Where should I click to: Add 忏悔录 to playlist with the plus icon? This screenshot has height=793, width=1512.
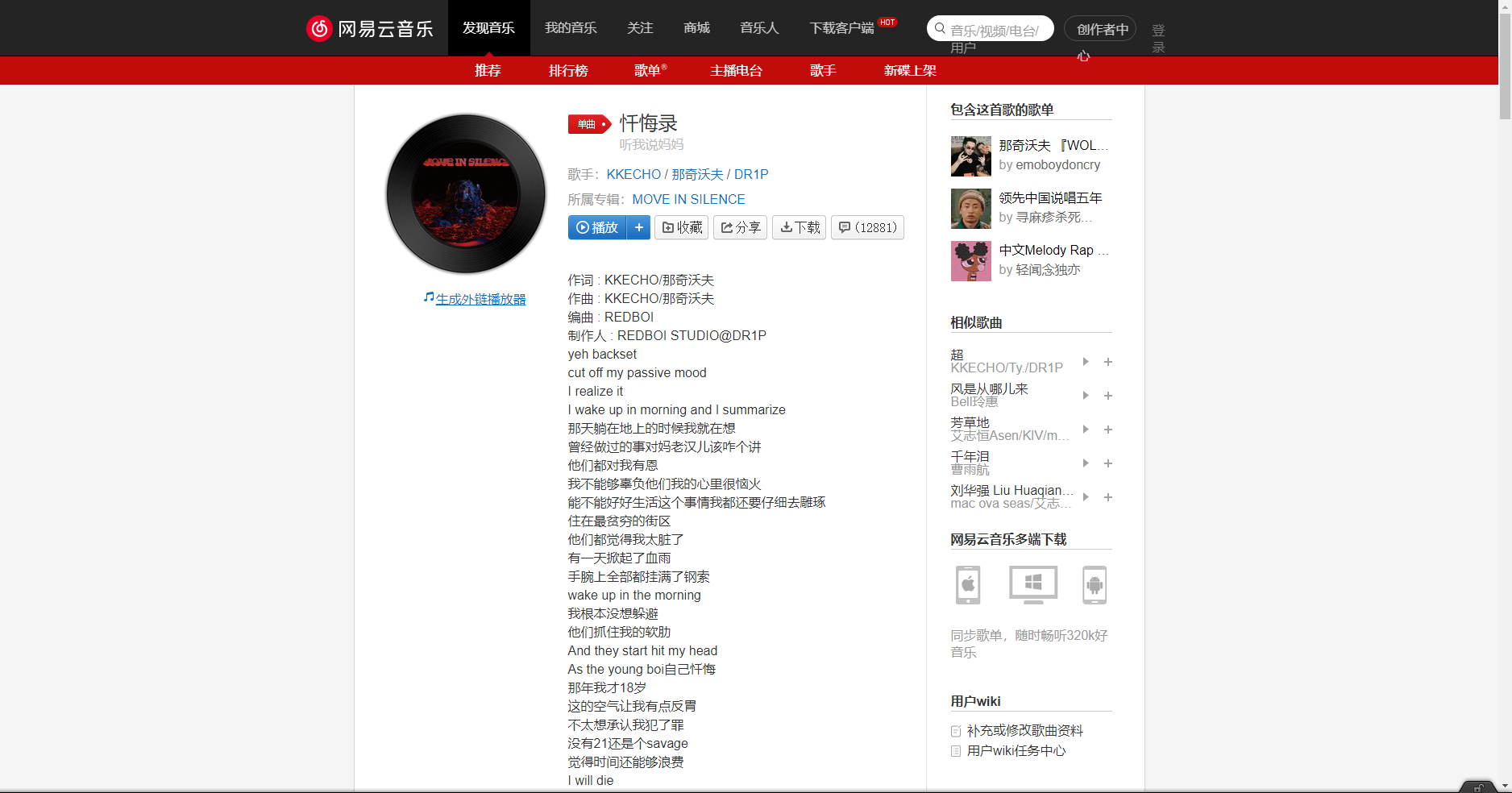pyautogui.click(x=638, y=227)
